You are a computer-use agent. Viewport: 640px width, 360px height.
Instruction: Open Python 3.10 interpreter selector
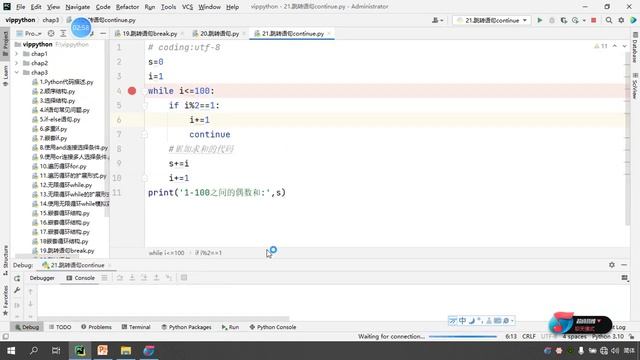pos(608,336)
